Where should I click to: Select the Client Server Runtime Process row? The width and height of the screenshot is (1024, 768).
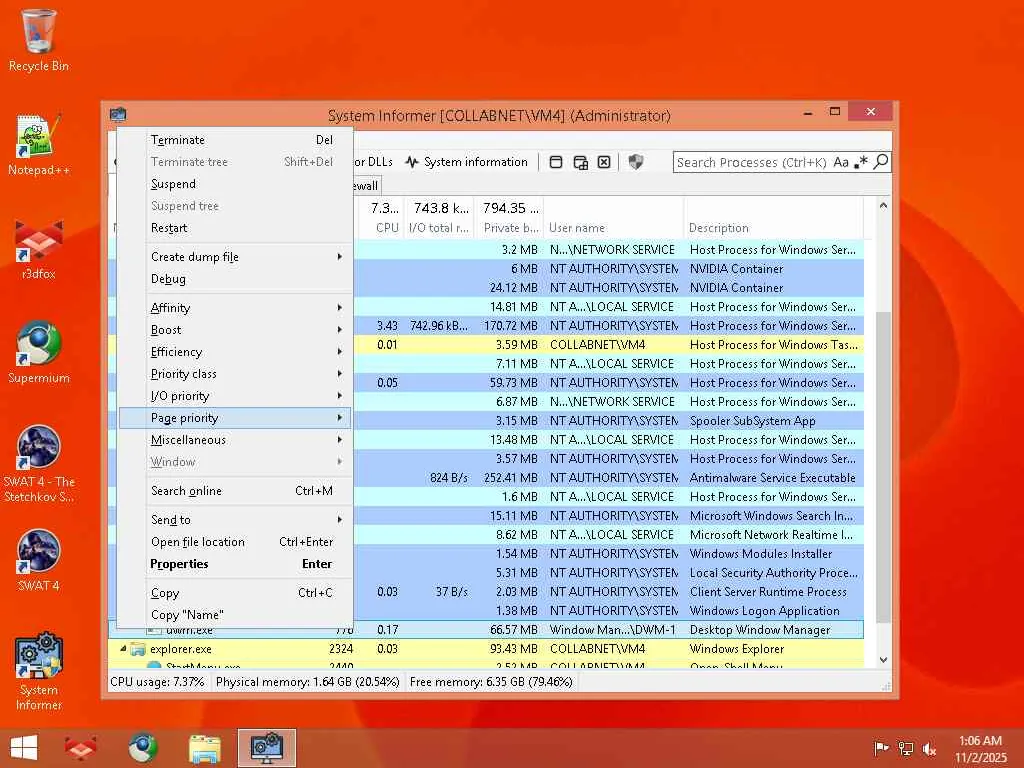(x=609, y=592)
